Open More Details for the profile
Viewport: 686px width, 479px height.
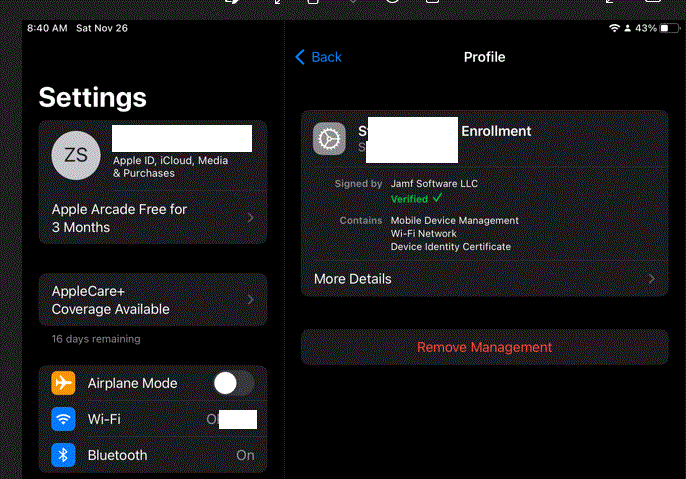pyautogui.click(x=484, y=279)
